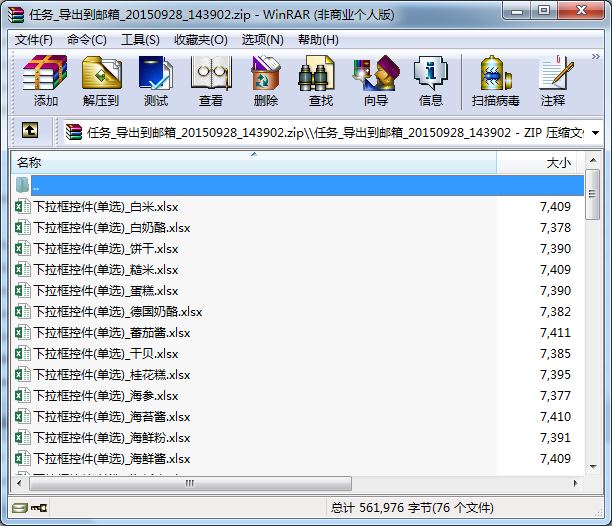The height and width of the screenshot is (526, 612).
Task: Minimize the WinRAR window
Action: (517, 11)
